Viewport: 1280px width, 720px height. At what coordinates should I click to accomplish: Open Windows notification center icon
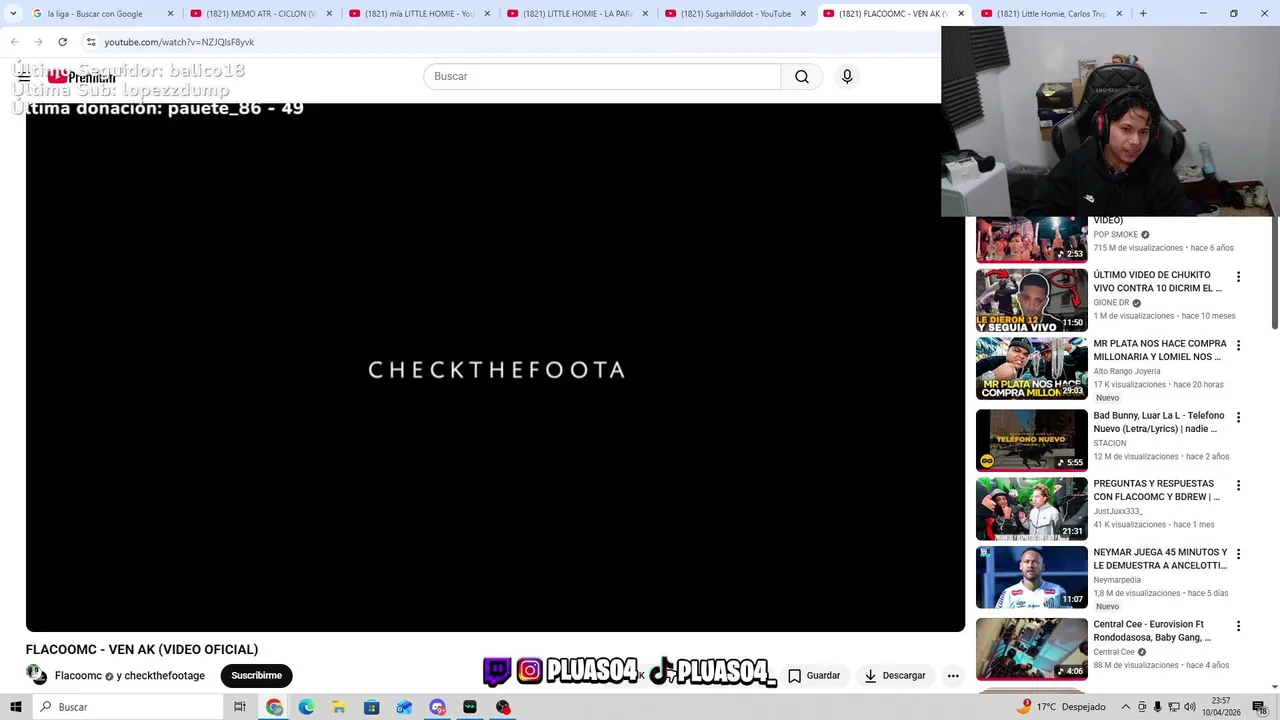(1259, 707)
